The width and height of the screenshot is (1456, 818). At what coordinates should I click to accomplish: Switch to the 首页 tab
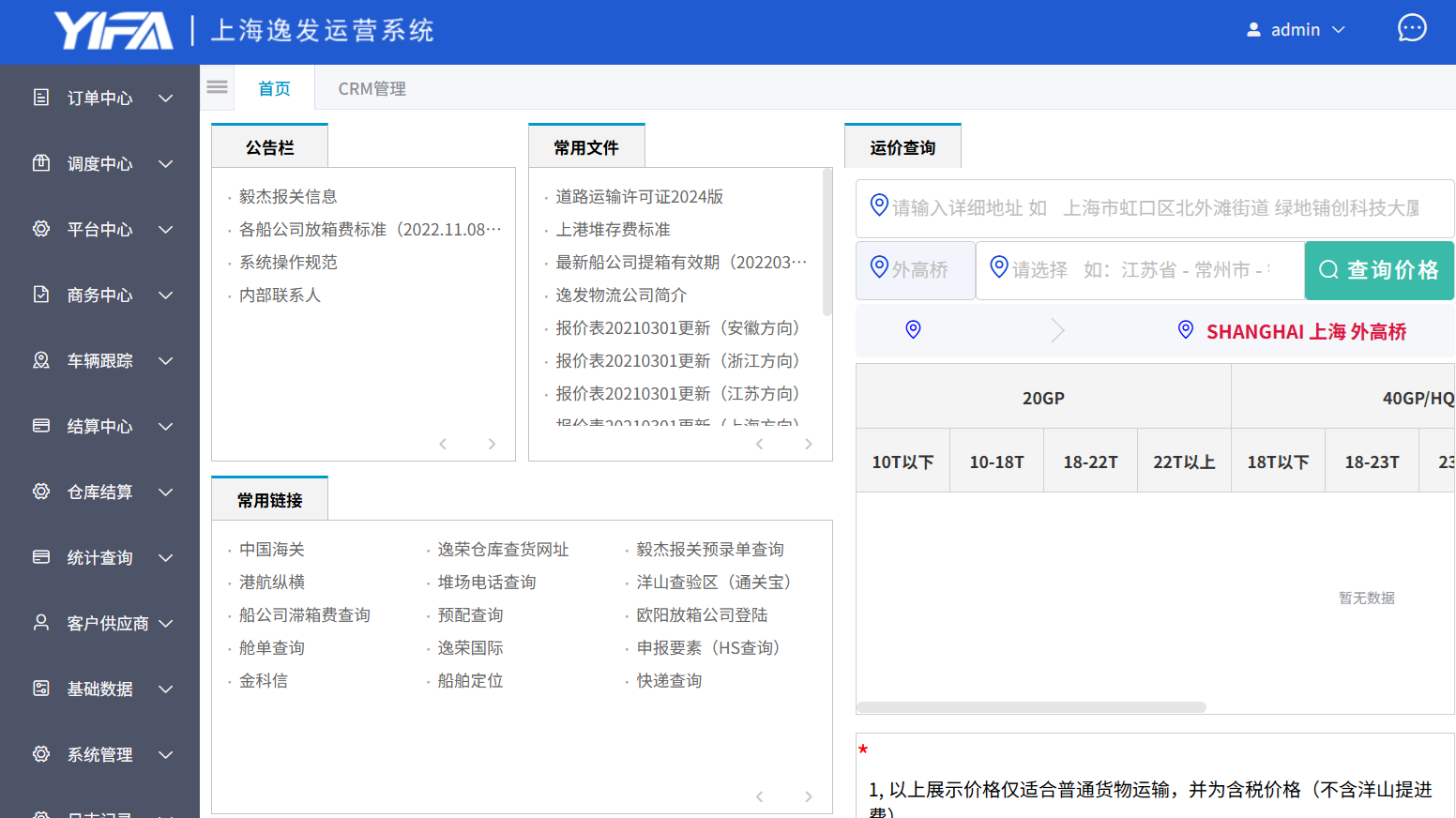pyautogui.click(x=275, y=88)
